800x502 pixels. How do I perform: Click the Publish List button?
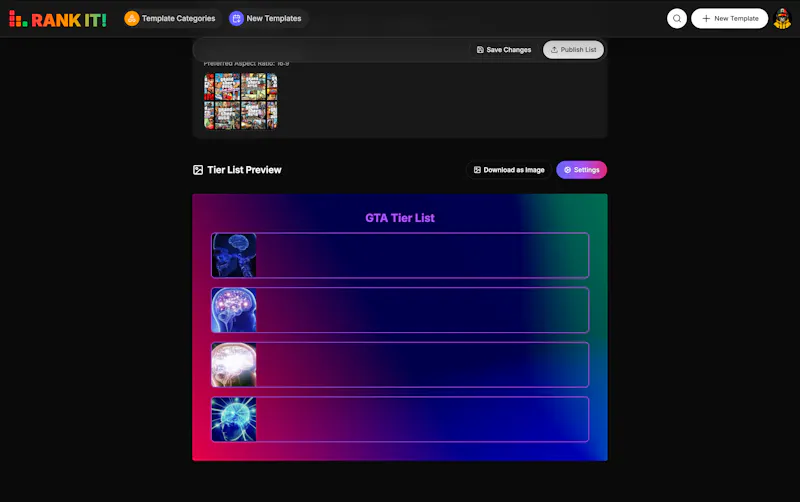[x=573, y=49]
